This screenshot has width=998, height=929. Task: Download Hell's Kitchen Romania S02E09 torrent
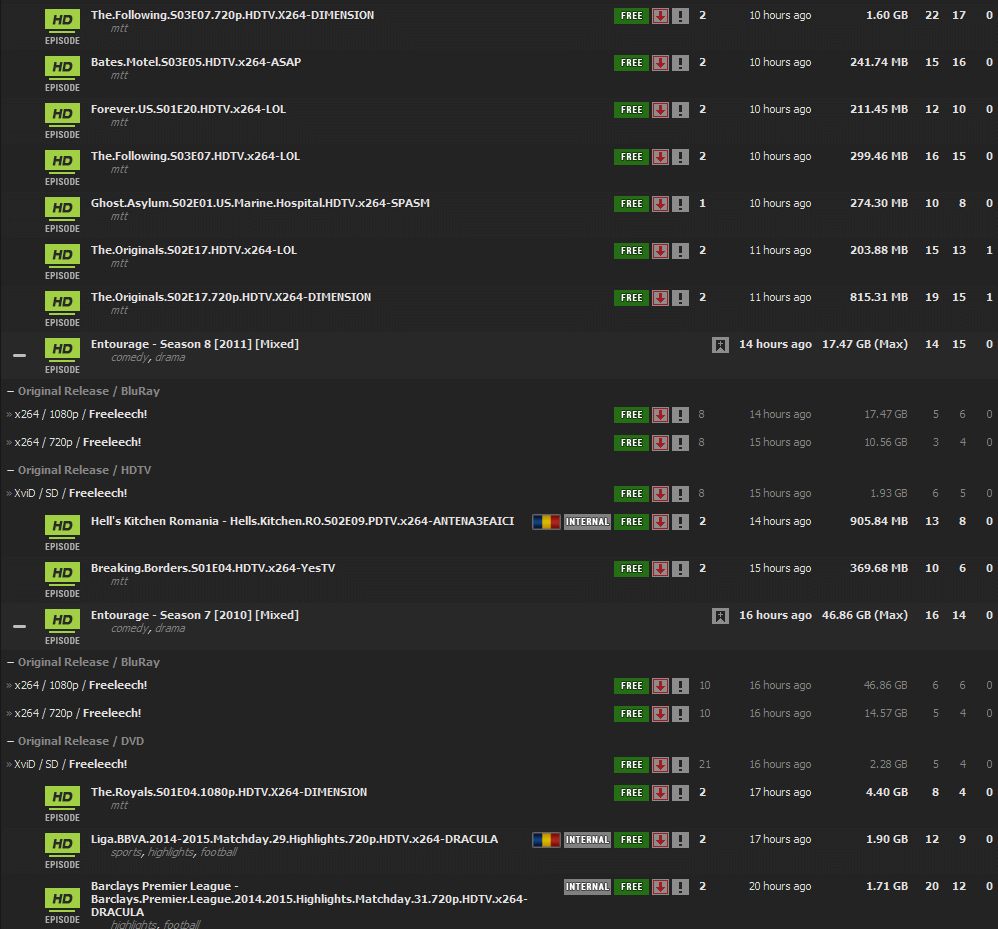[x=660, y=522]
